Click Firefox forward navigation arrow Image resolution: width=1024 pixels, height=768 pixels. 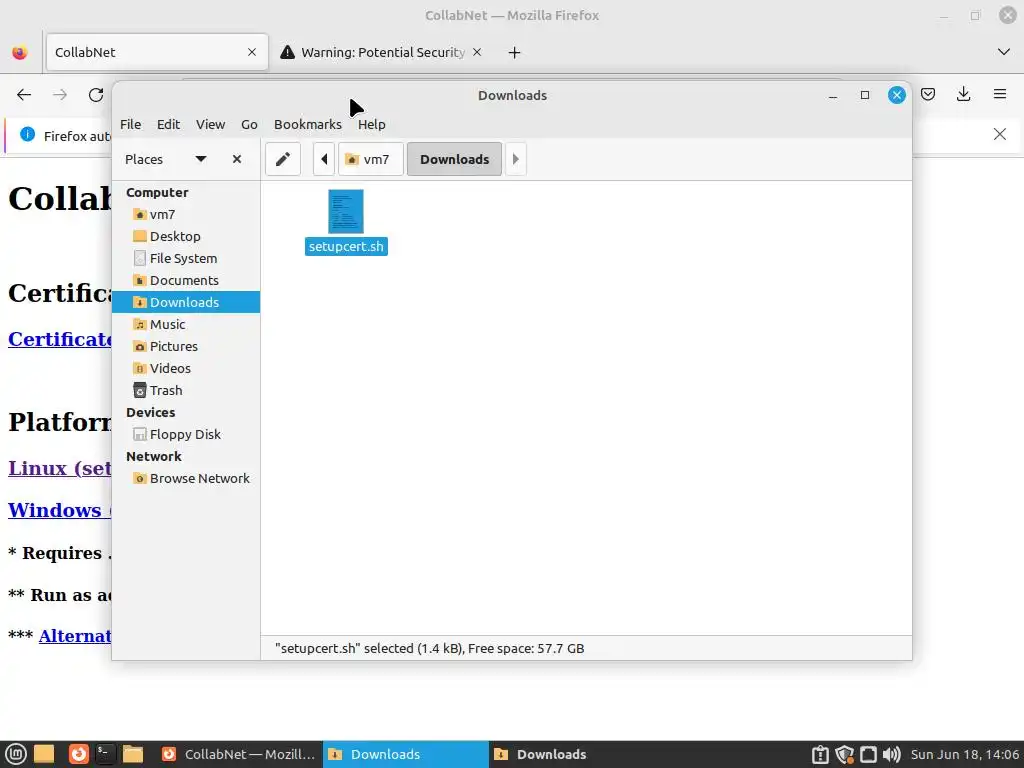[60, 95]
